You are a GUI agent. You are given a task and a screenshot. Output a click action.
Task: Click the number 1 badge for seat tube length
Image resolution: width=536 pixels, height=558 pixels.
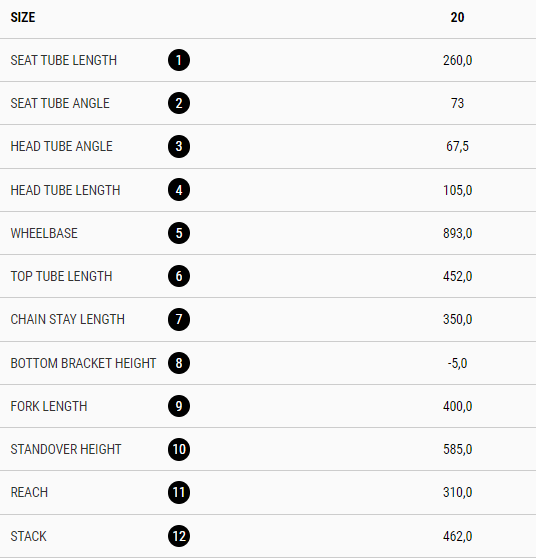pos(179,60)
